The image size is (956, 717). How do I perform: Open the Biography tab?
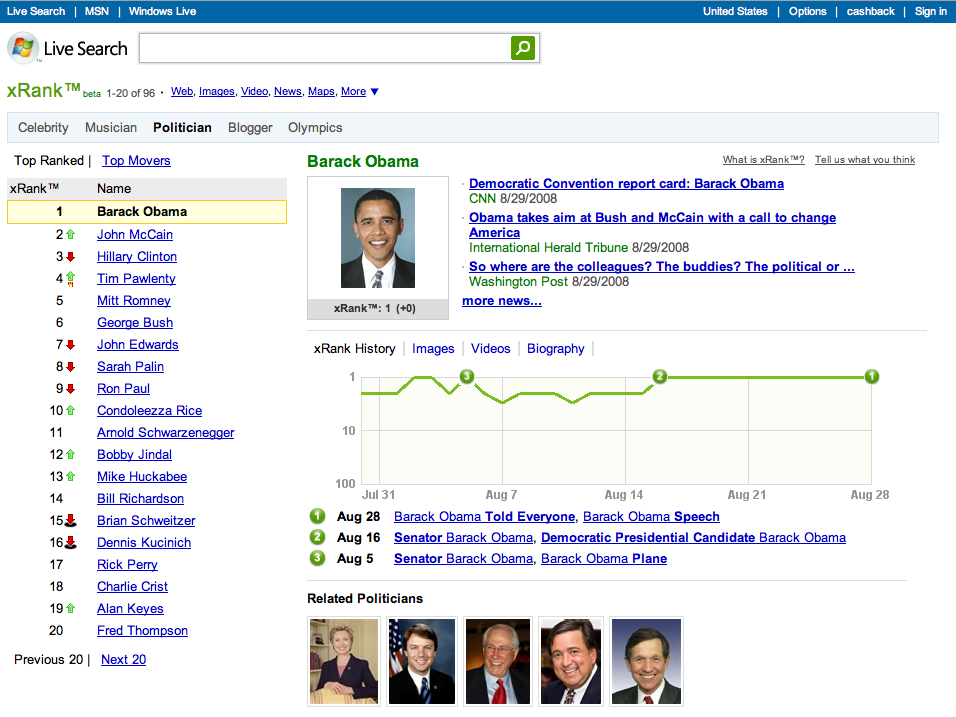coord(555,349)
